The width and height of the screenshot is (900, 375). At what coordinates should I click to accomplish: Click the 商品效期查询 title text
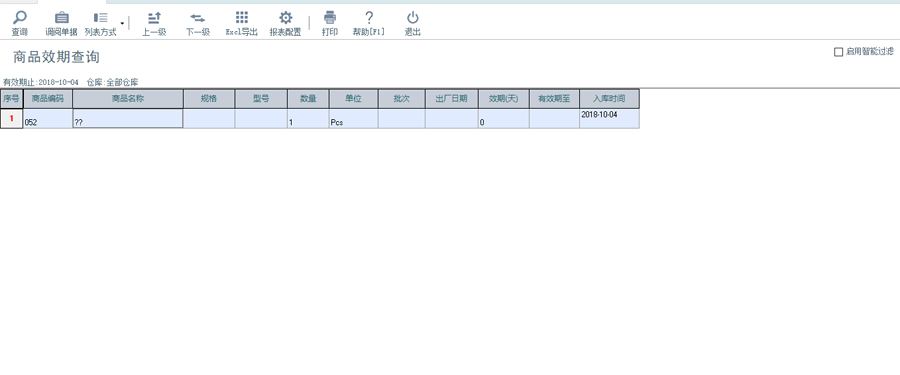pyautogui.click(x=56, y=57)
